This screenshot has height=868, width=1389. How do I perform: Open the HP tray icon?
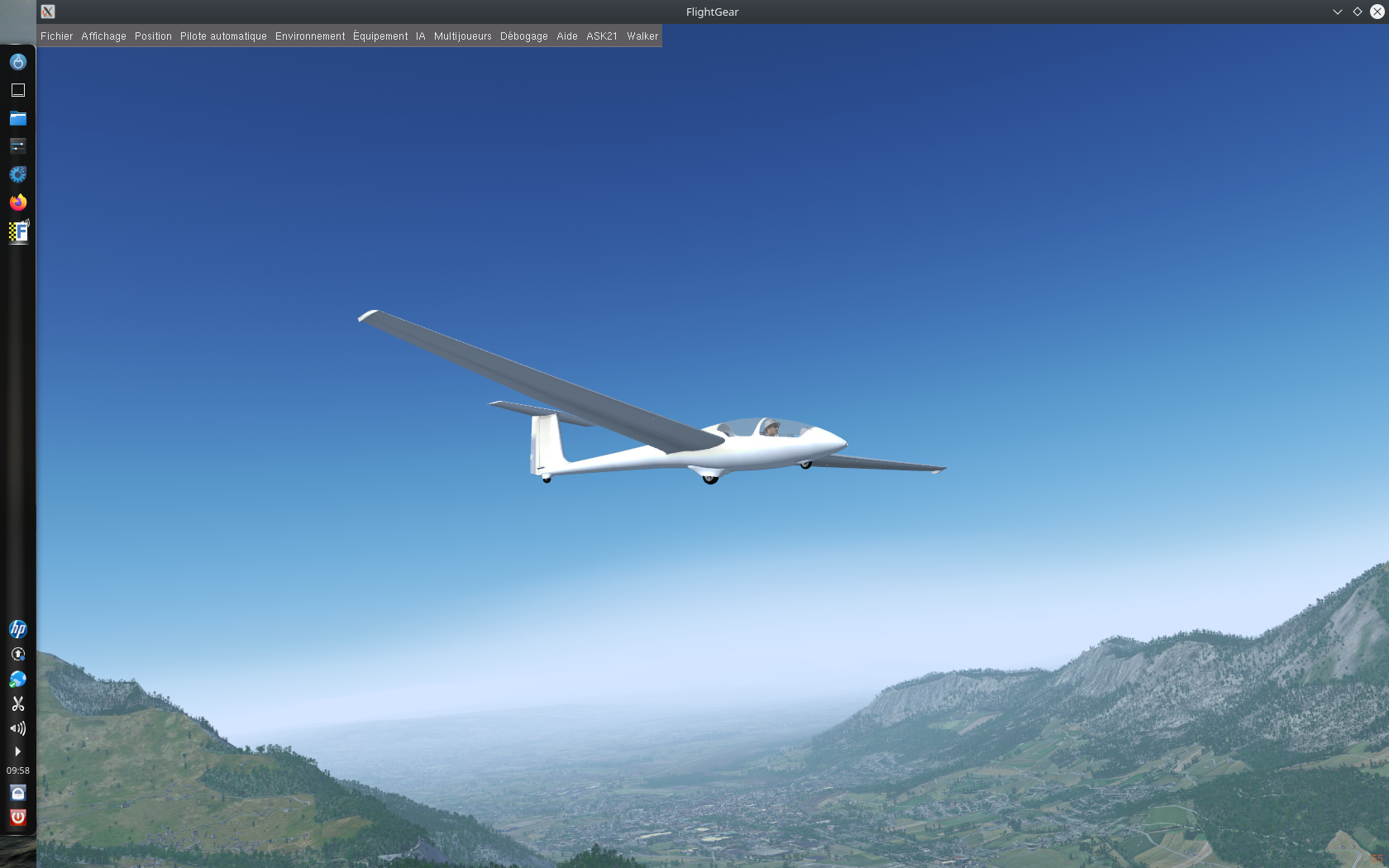(18, 629)
